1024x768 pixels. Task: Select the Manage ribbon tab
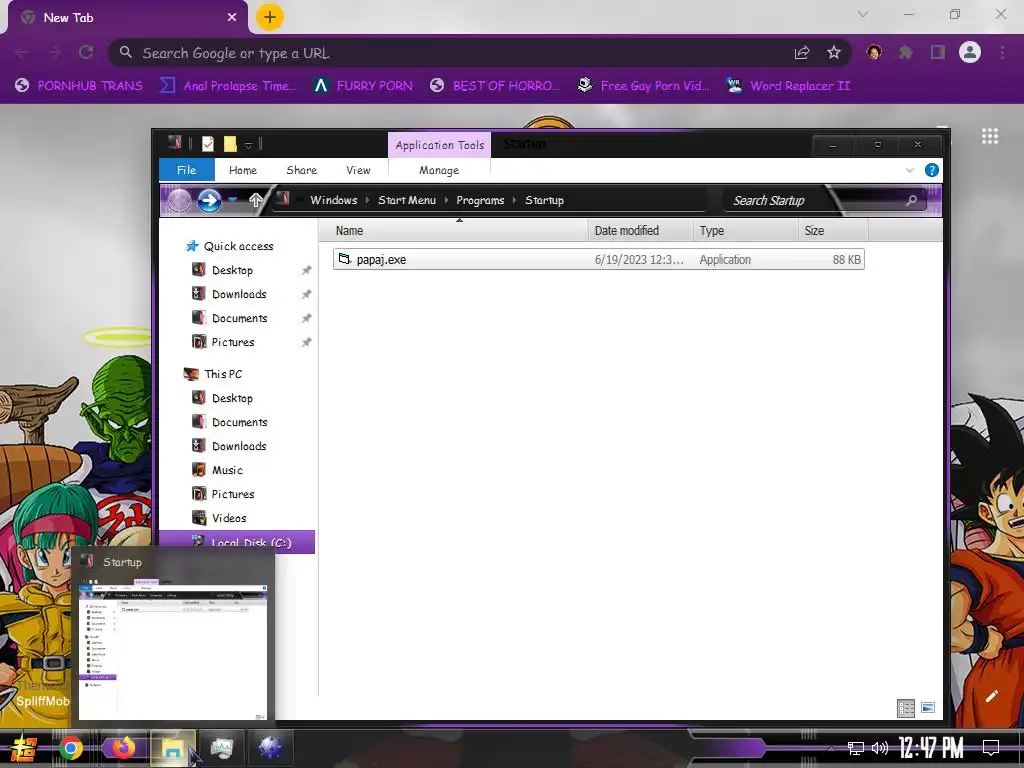tap(439, 170)
